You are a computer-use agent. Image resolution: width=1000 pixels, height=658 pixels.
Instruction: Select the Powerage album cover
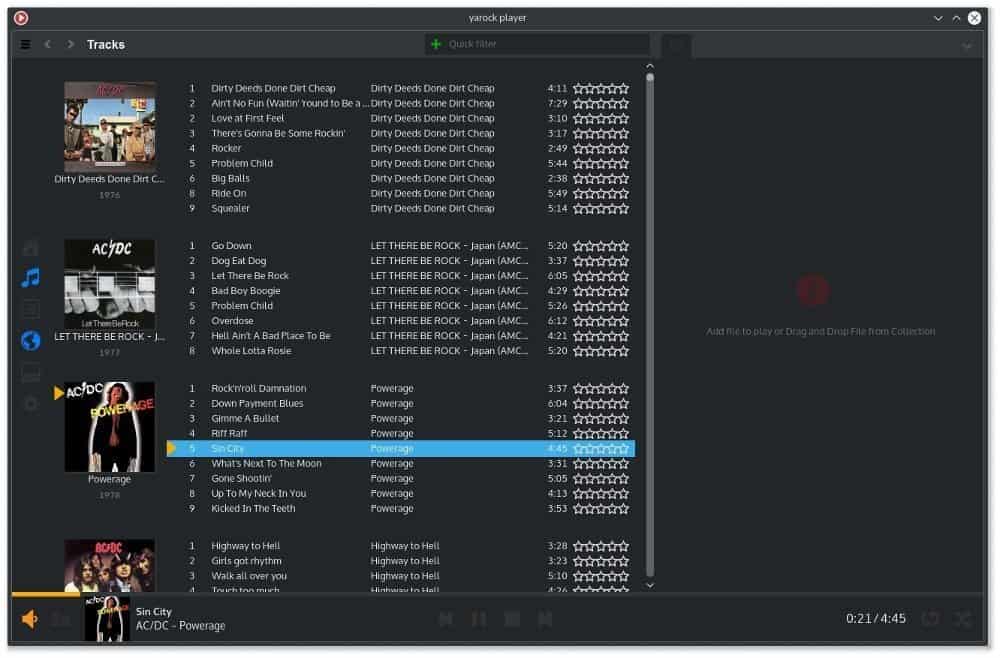tap(110, 427)
